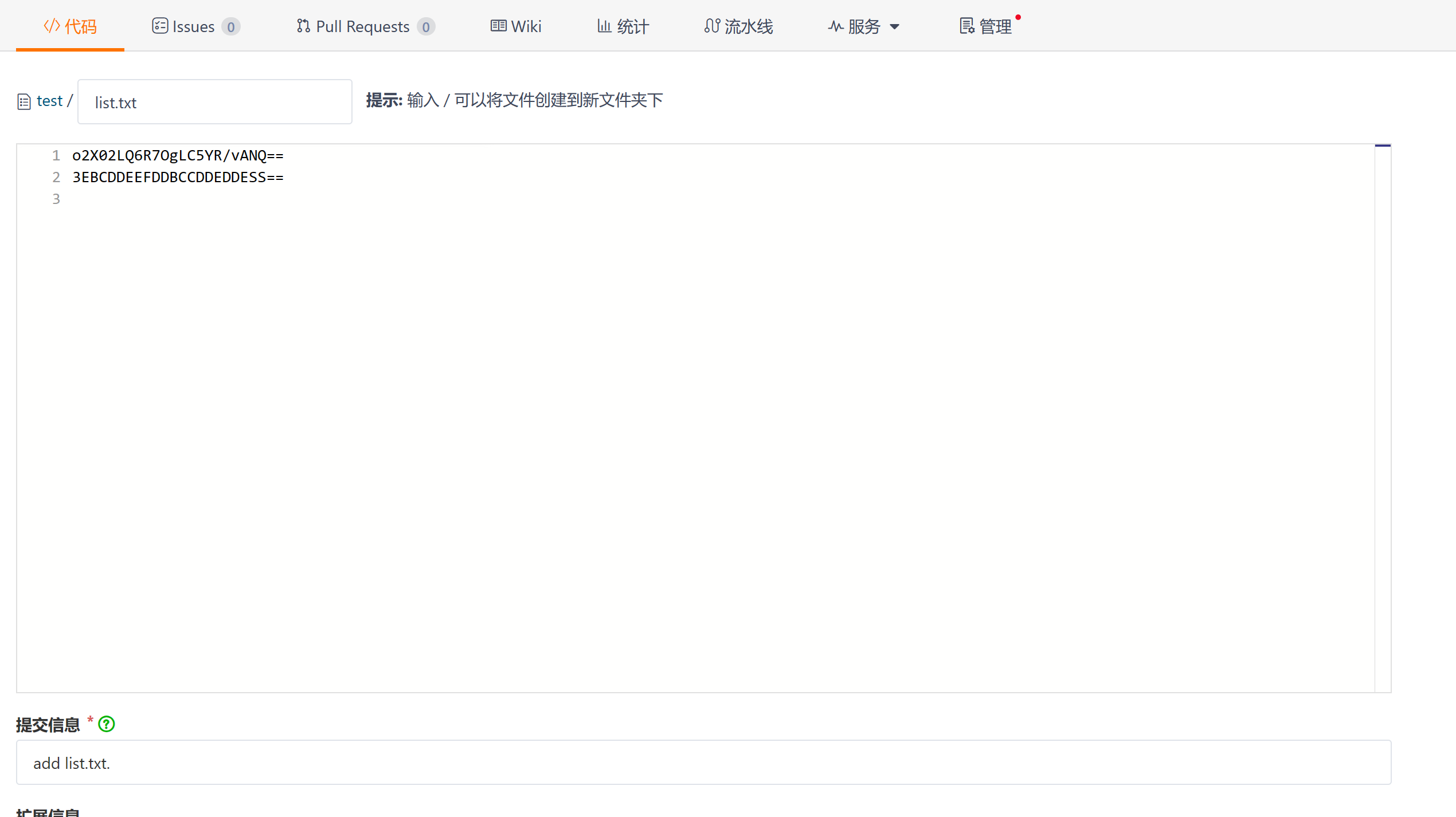Click the 统计 bar chart icon
The width and height of the screenshot is (1456, 817).
(x=604, y=26)
